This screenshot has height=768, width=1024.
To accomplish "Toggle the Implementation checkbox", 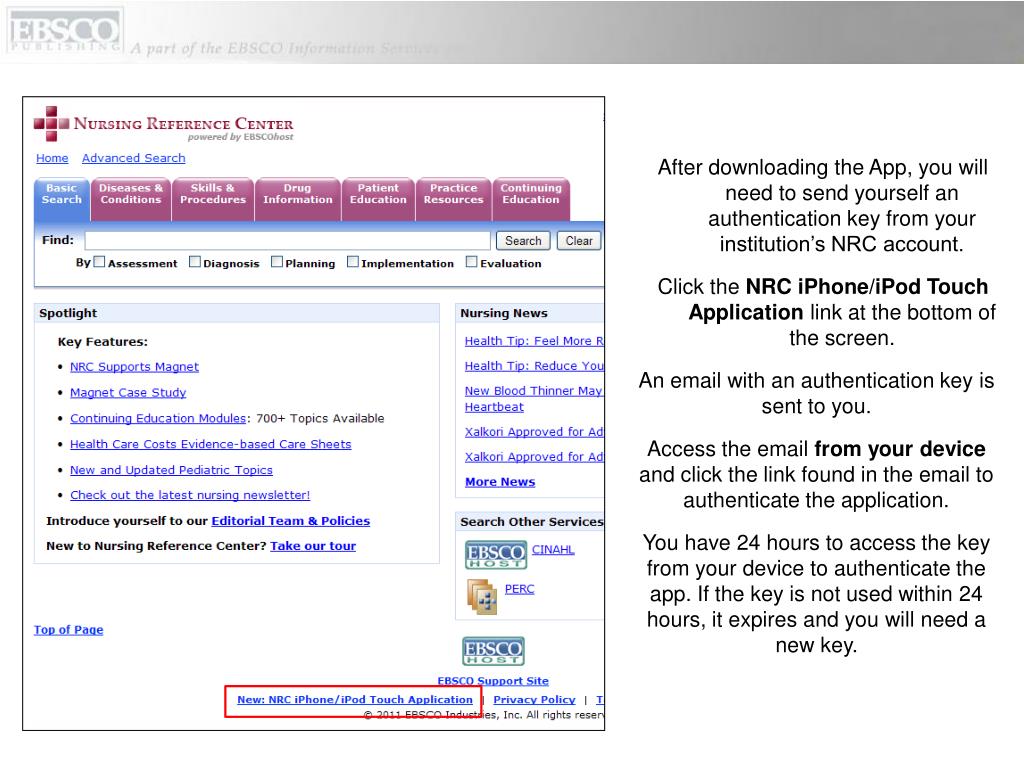I will click(353, 262).
